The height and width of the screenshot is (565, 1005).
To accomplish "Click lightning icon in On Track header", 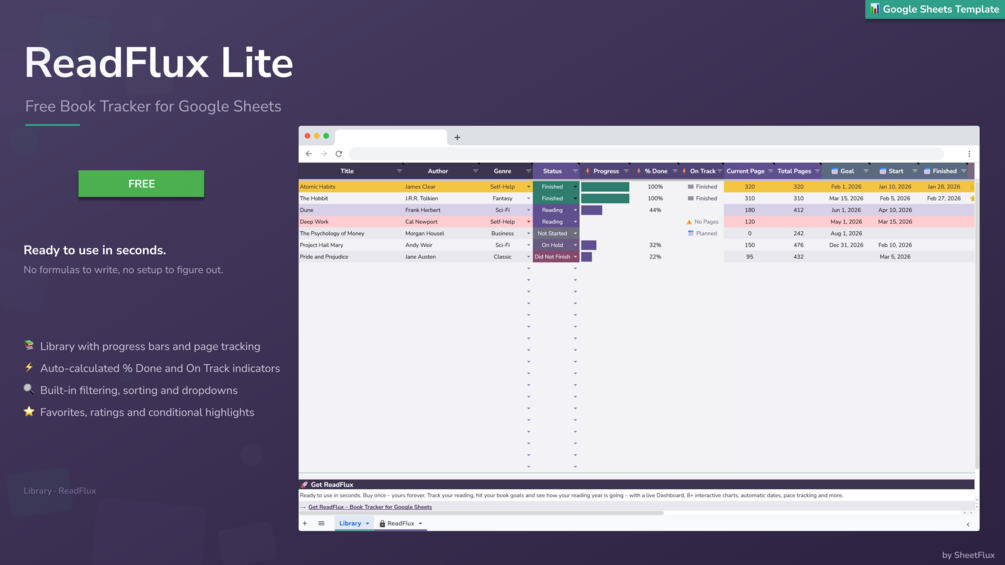I will pos(685,171).
